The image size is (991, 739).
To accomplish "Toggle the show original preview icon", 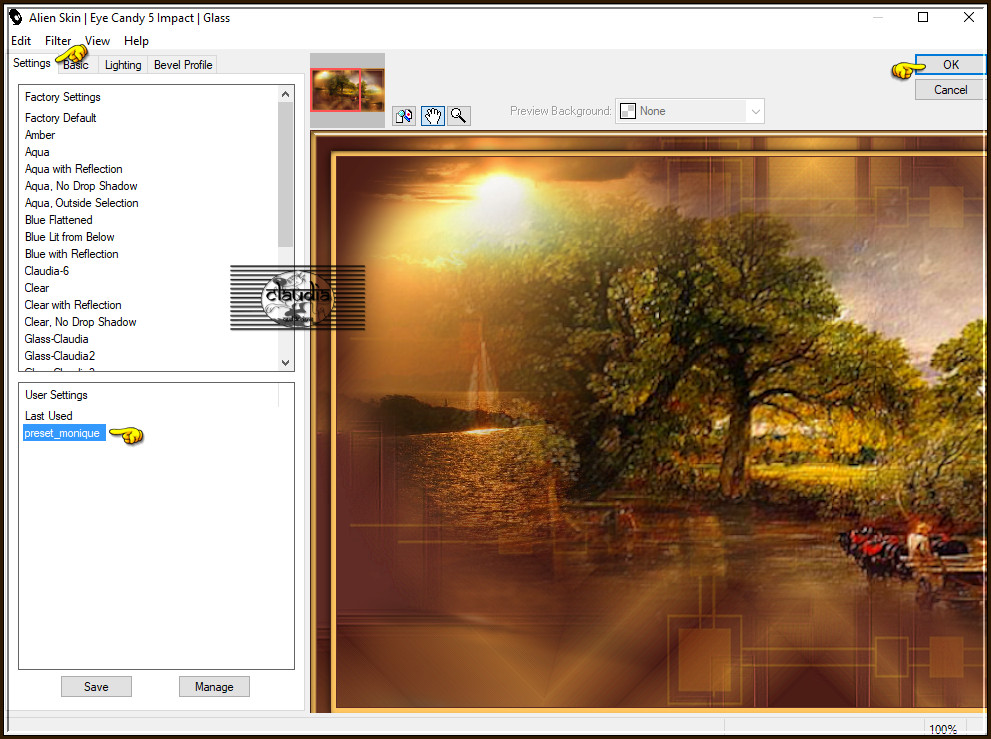I will (404, 116).
